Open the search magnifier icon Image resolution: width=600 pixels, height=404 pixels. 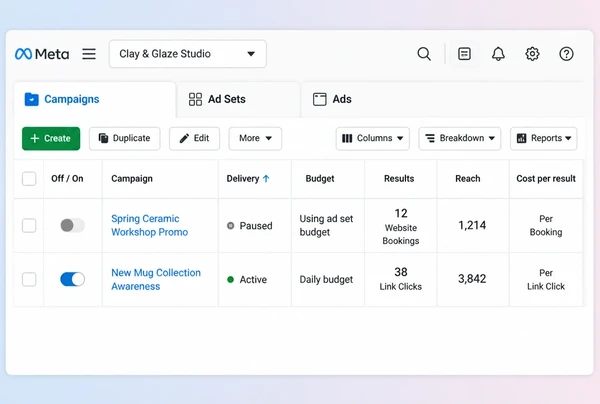coord(424,54)
